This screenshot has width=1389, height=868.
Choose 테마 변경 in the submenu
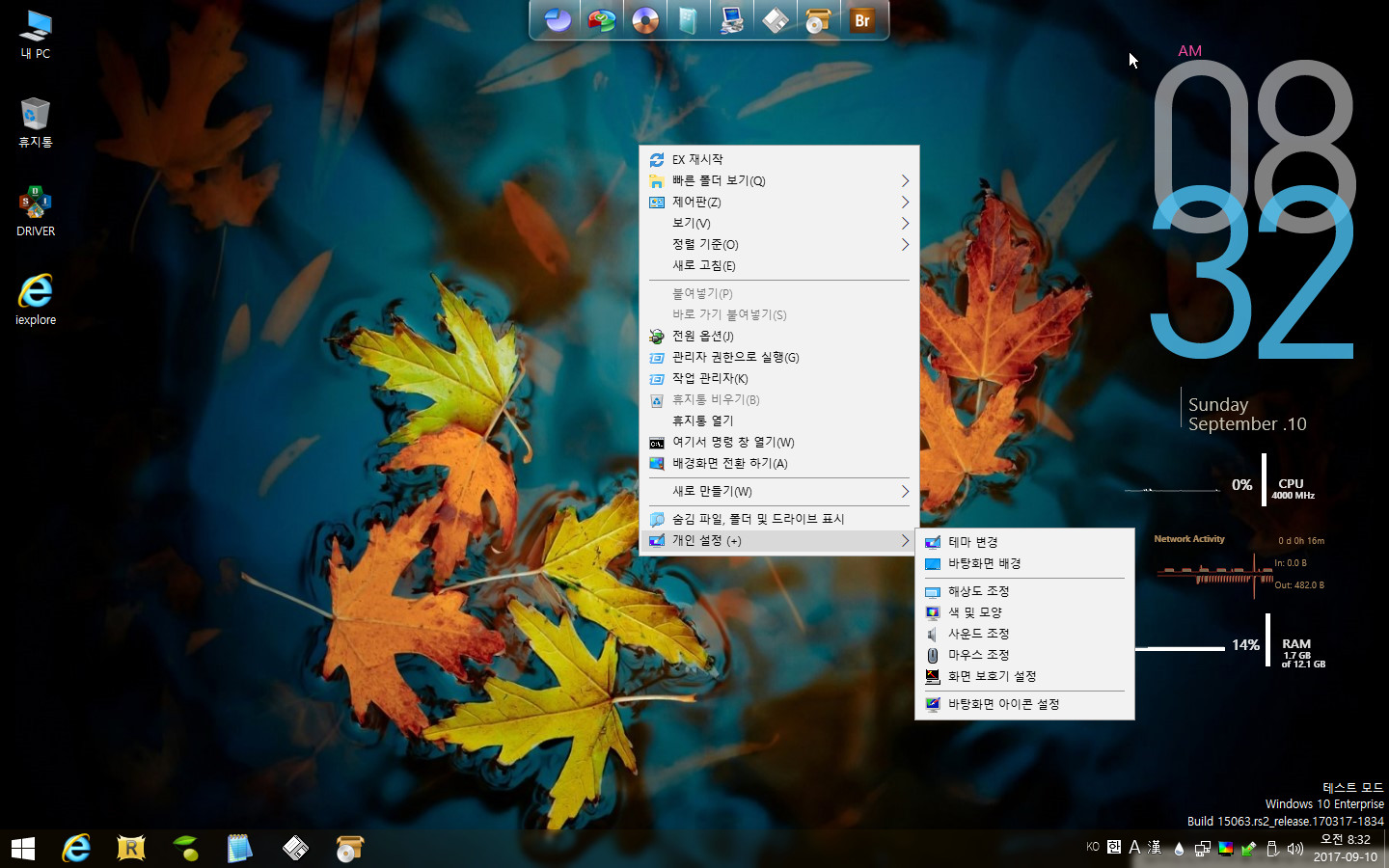click(x=1024, y=542)
